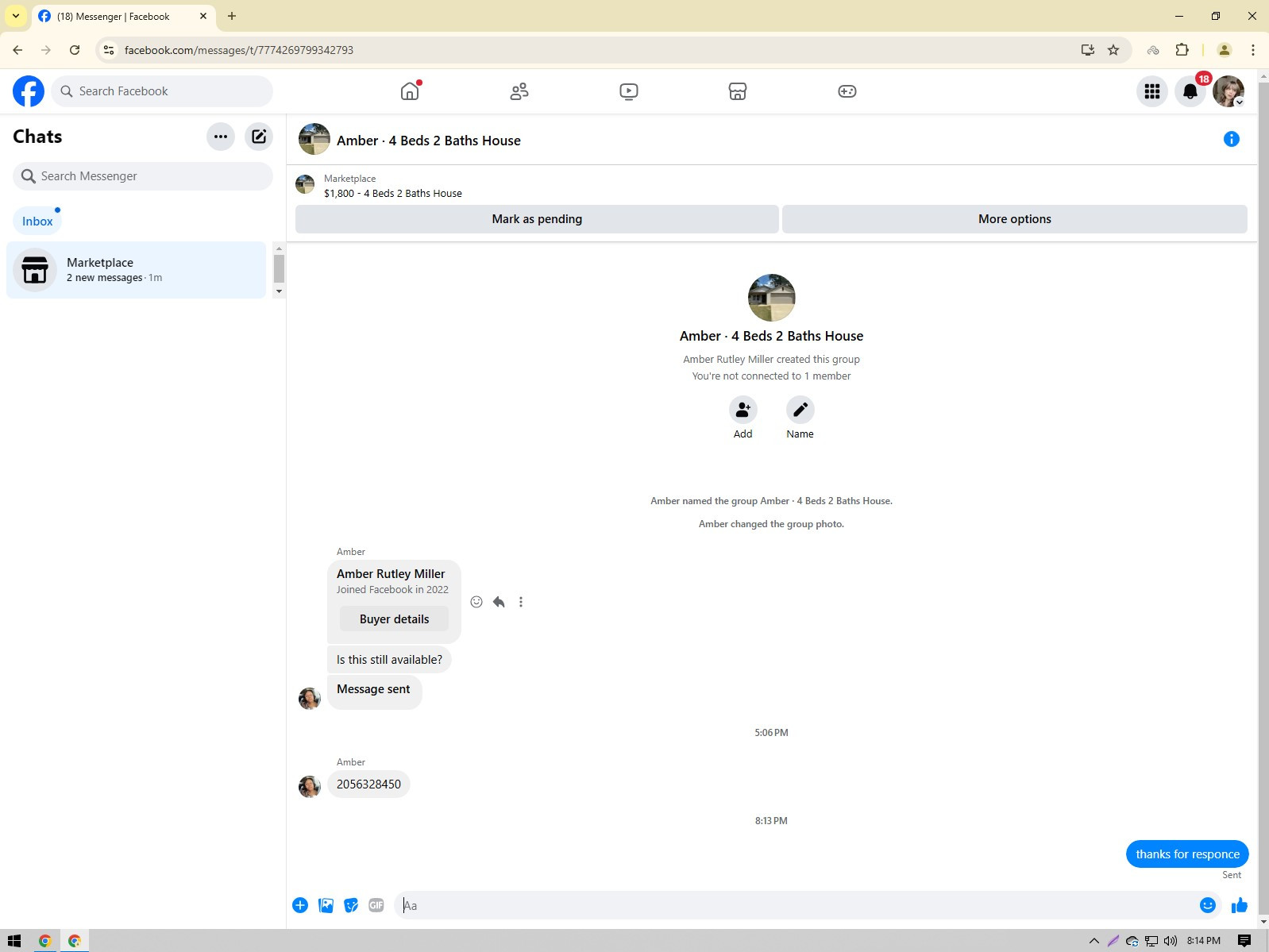Attach a photo file icon
This screenshot has width=1269, height=952.
point(326,905)
